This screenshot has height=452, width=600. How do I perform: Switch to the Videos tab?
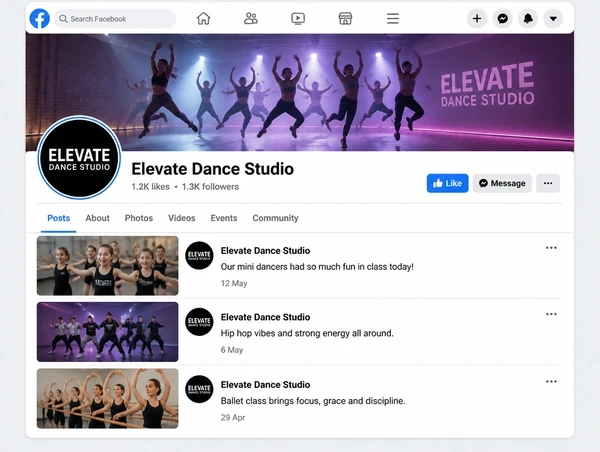pyautogui.click(x=181, y=218)
